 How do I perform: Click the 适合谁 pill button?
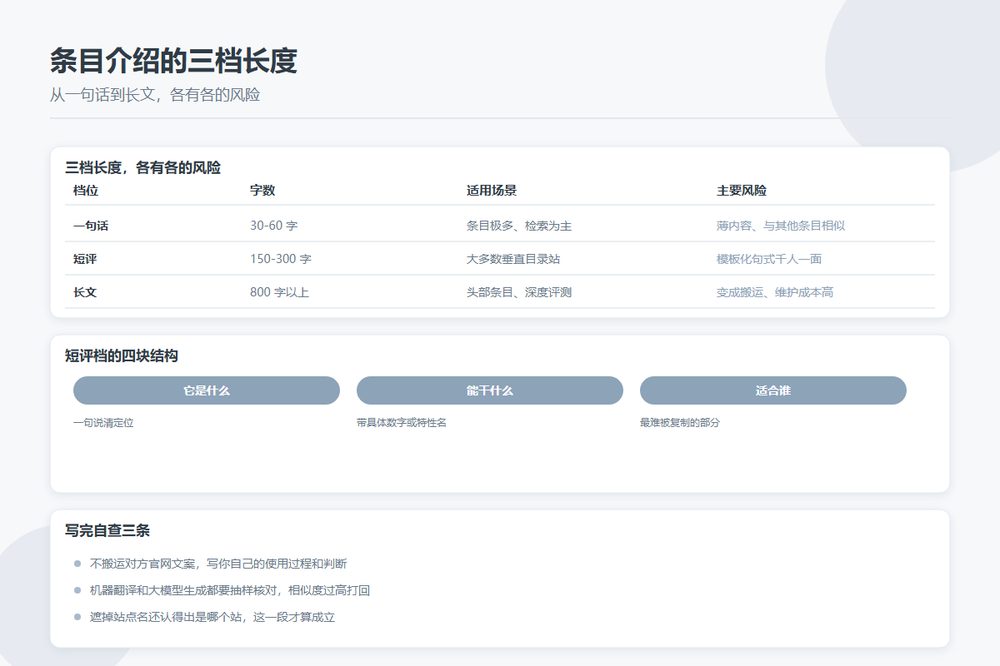coord(773,390)
